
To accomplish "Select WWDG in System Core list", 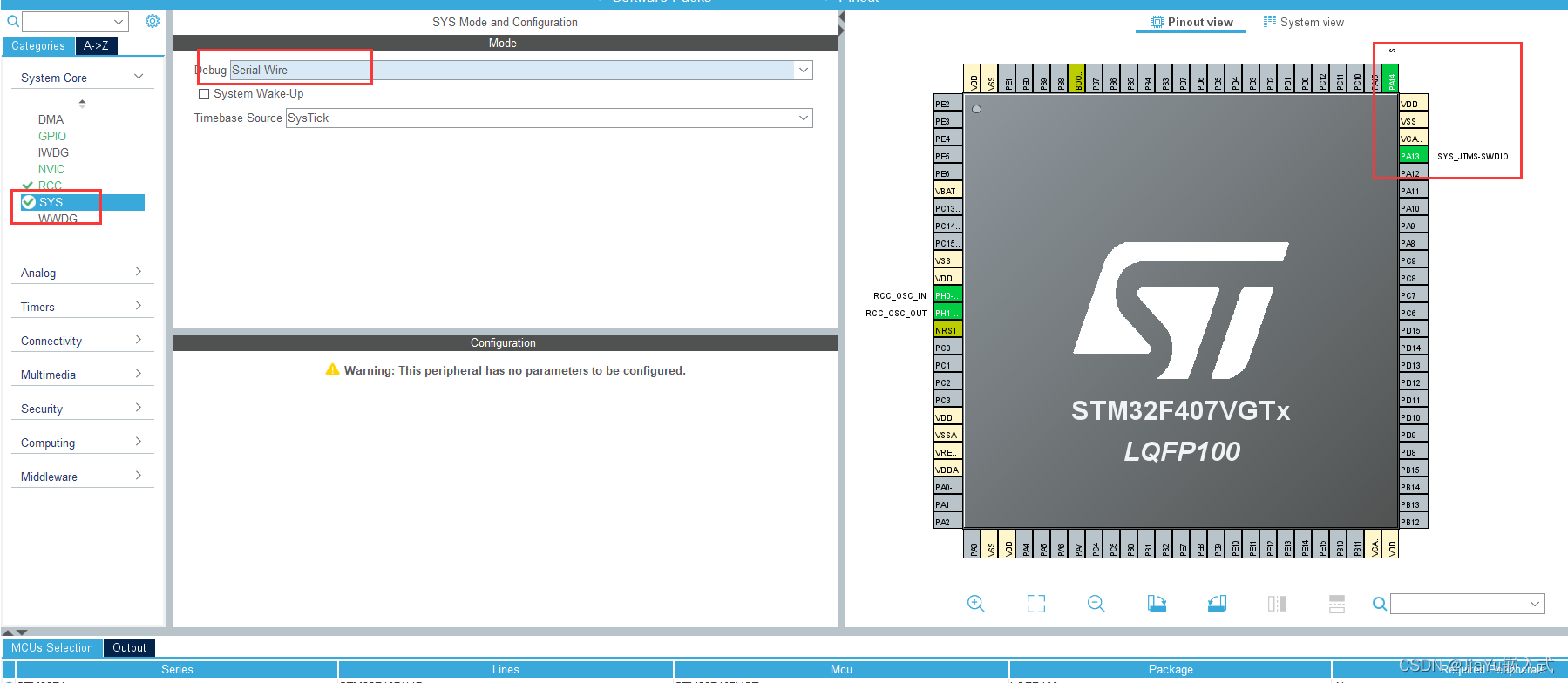I will point(58,219).
